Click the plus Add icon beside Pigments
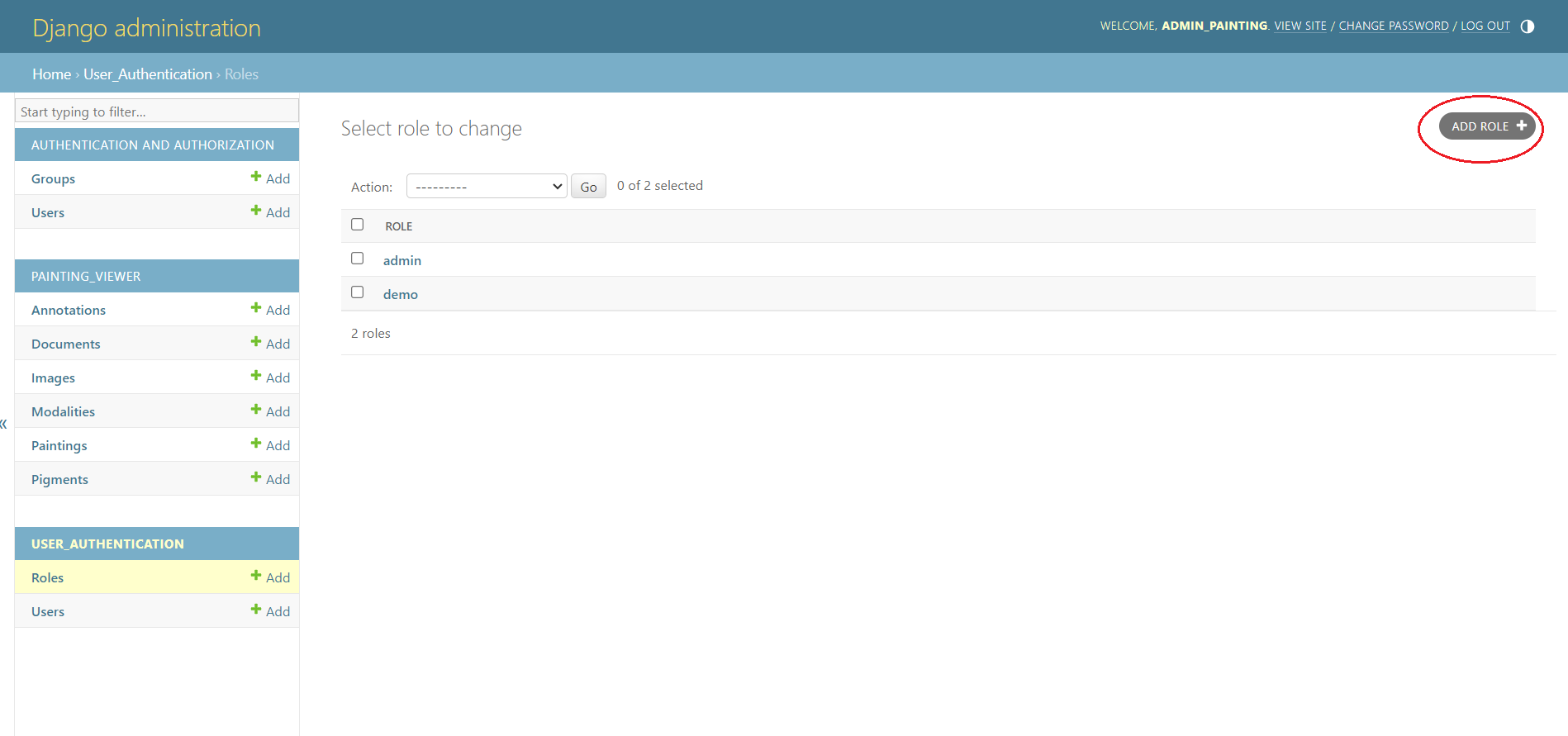The width and height of the screenshot is (1568, 736). point(256,478)
